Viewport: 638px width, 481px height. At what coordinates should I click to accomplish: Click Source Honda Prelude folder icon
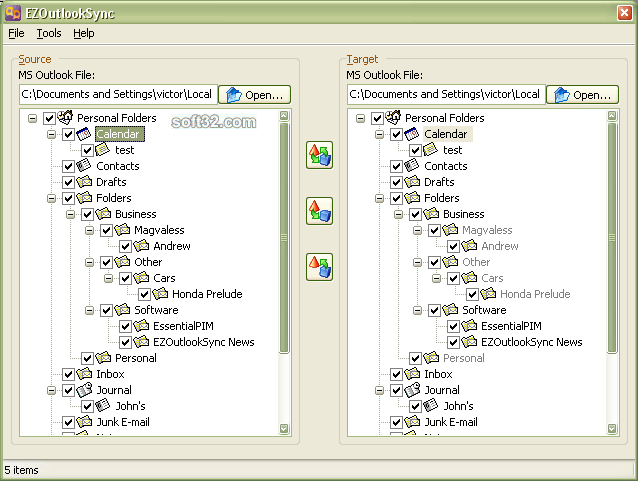click(160, 293)
